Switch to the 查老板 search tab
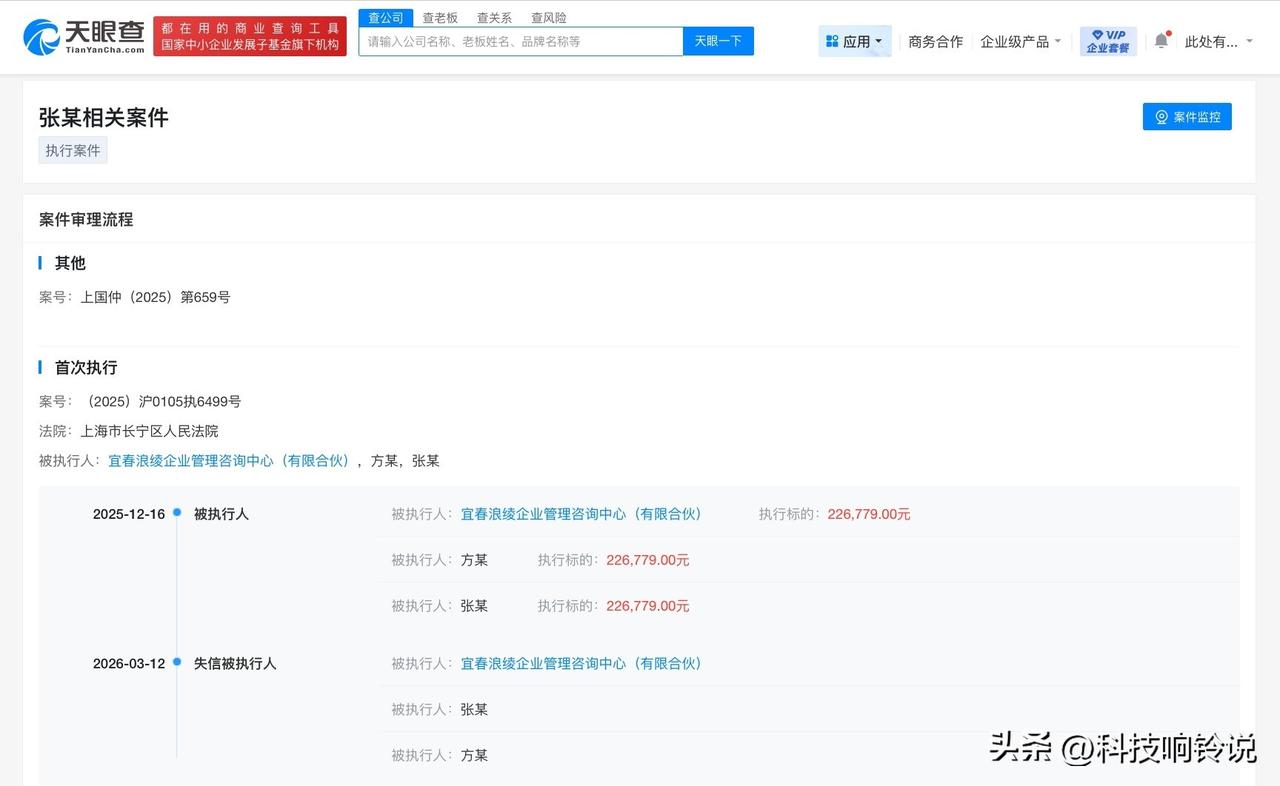The width and height of the screenshot is (1280, 786). (x=440, y=17)
